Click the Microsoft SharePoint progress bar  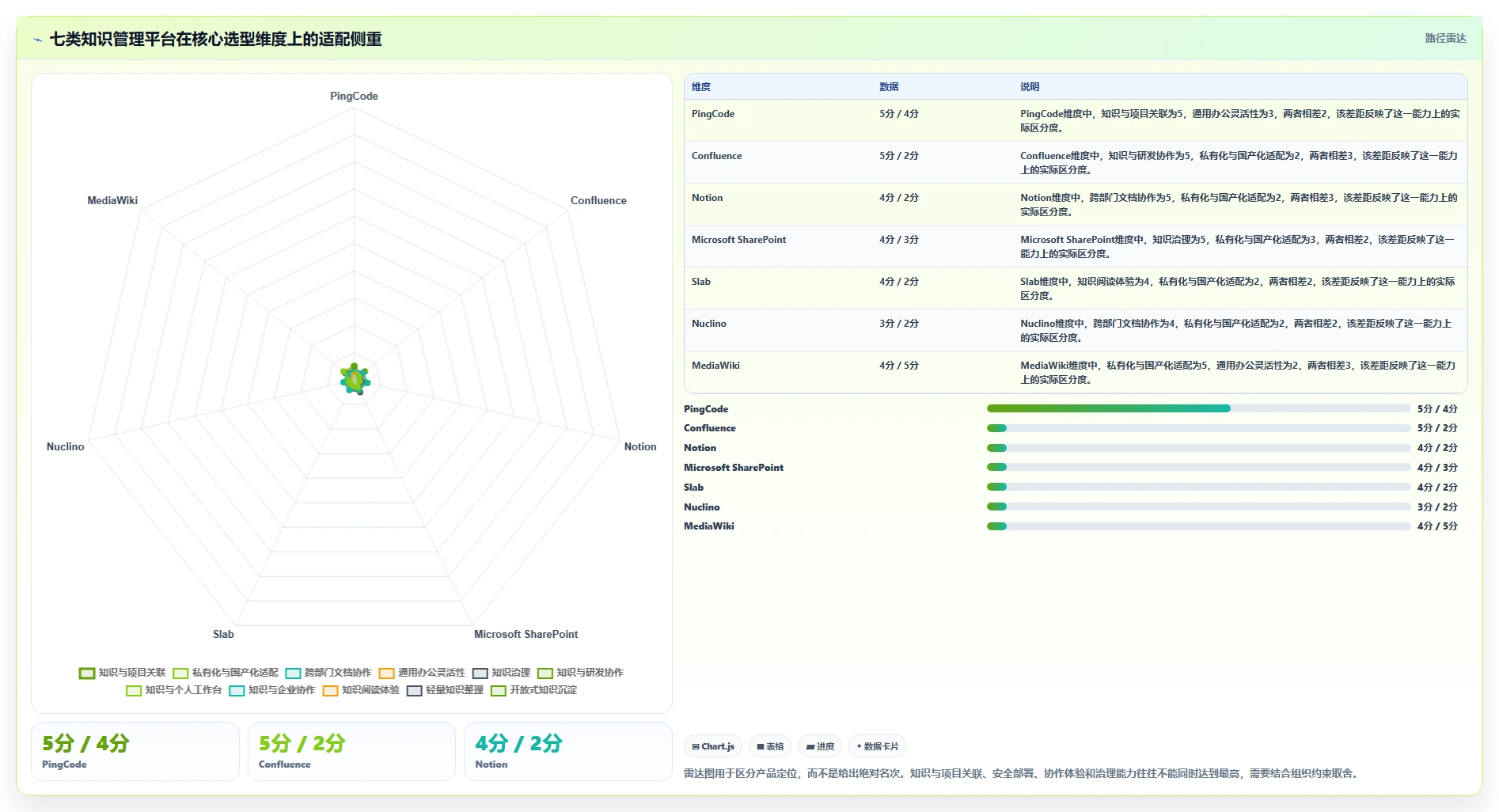pos(1198,467)
